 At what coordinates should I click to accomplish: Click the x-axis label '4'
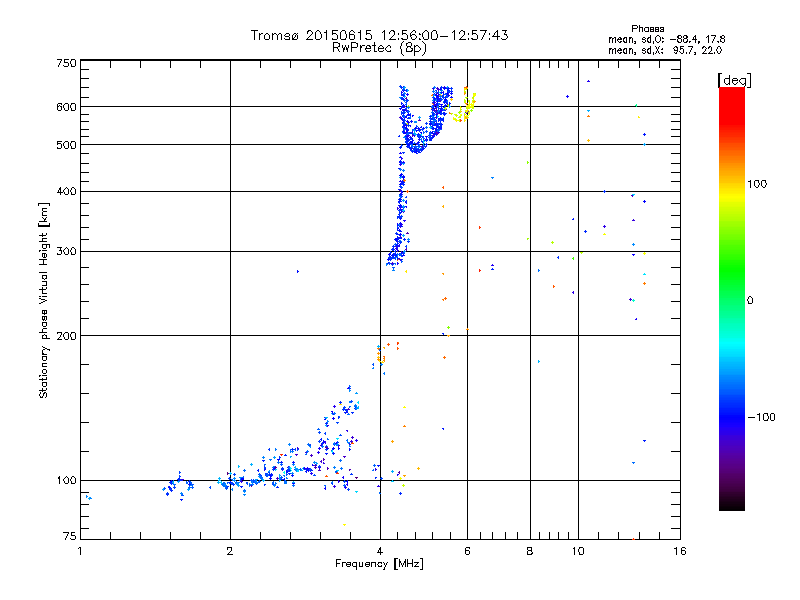(380, 551)
